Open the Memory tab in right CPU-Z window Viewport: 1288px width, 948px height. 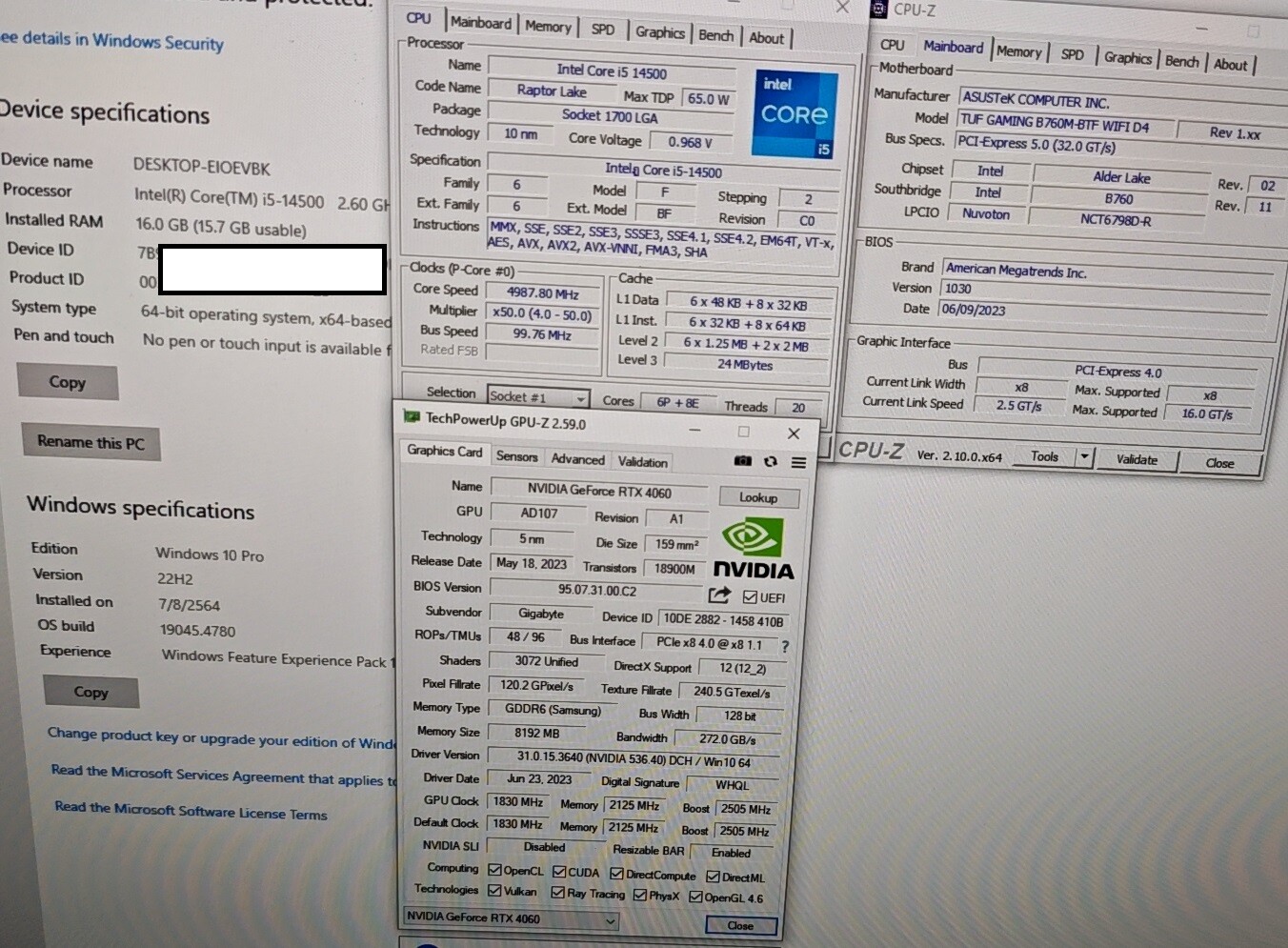[1018, 51]
